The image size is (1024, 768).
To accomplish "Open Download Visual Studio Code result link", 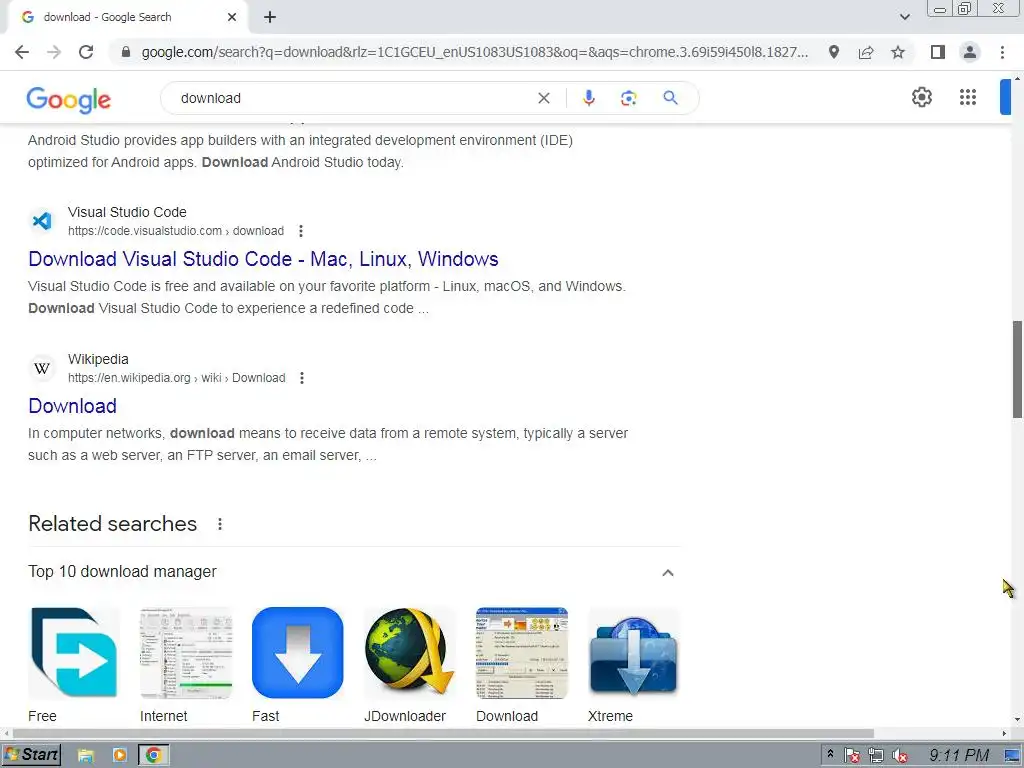I will pyautogui.click(x=263, y=259).
